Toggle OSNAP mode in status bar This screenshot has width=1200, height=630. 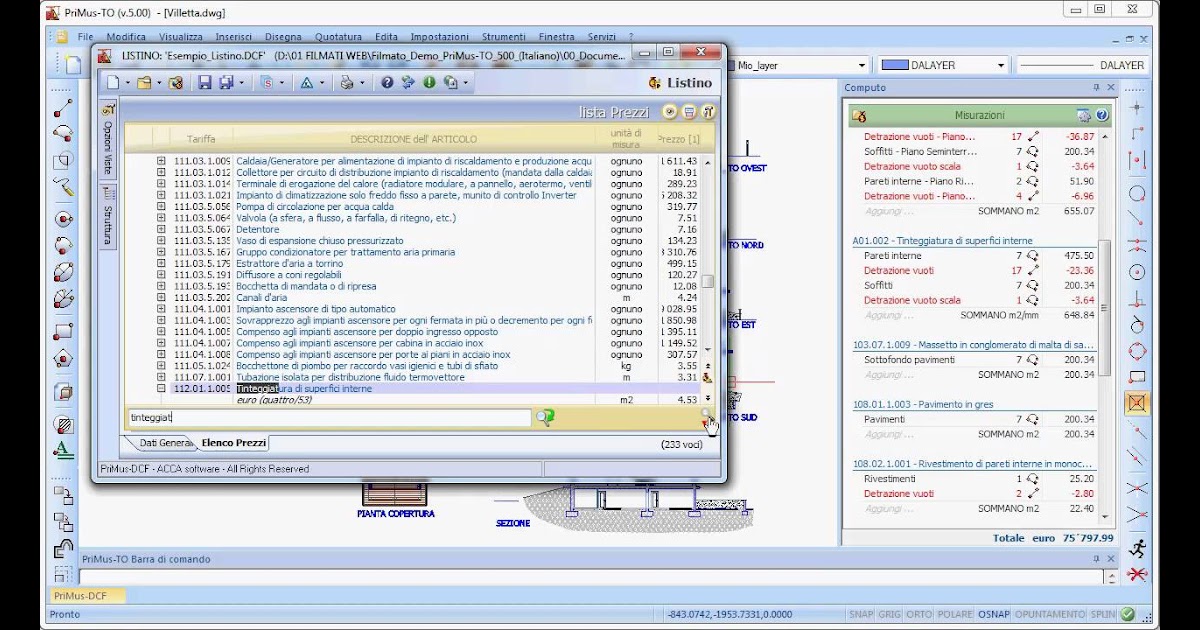994,614
